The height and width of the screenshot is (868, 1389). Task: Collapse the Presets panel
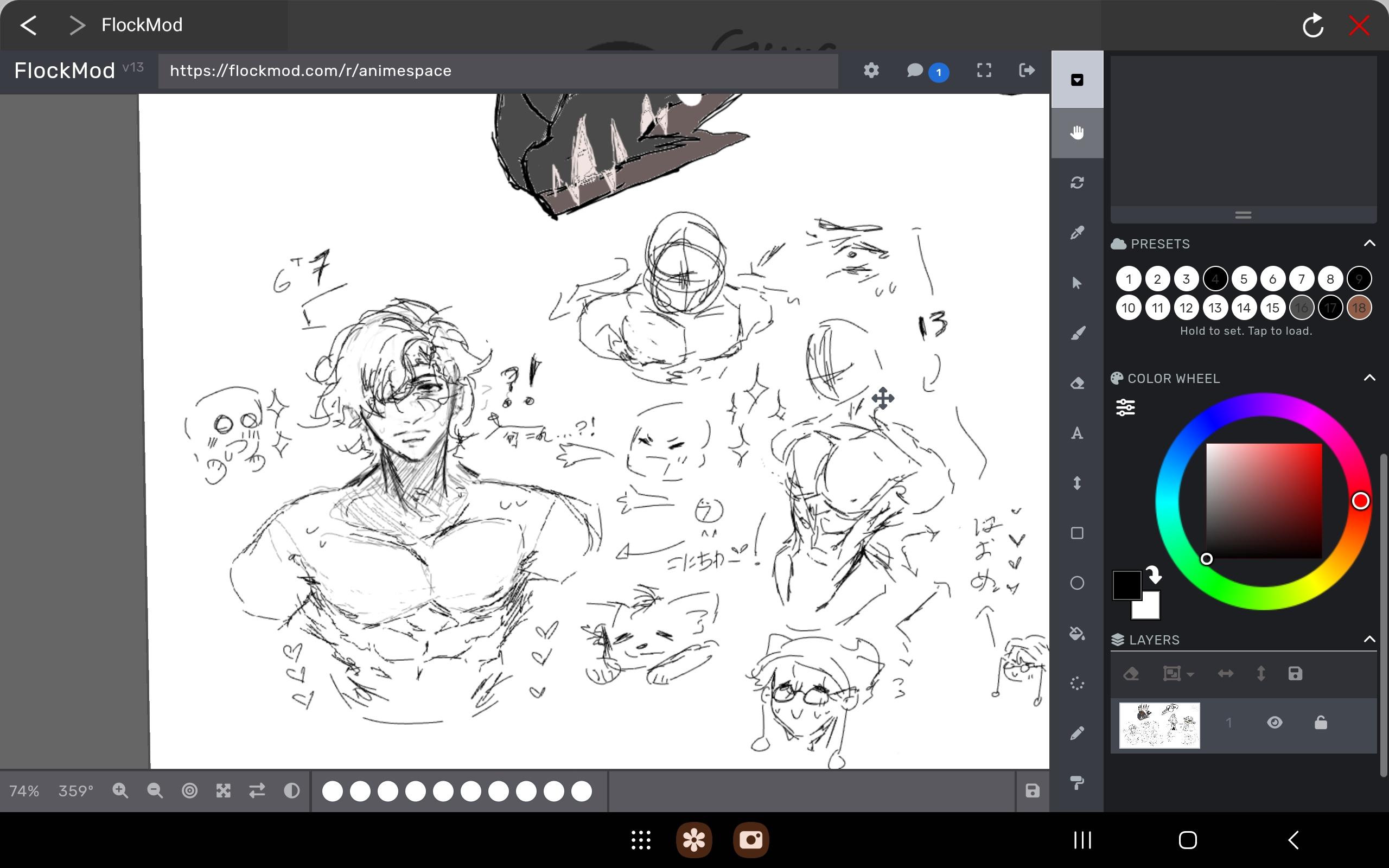tap(1369, 244)
